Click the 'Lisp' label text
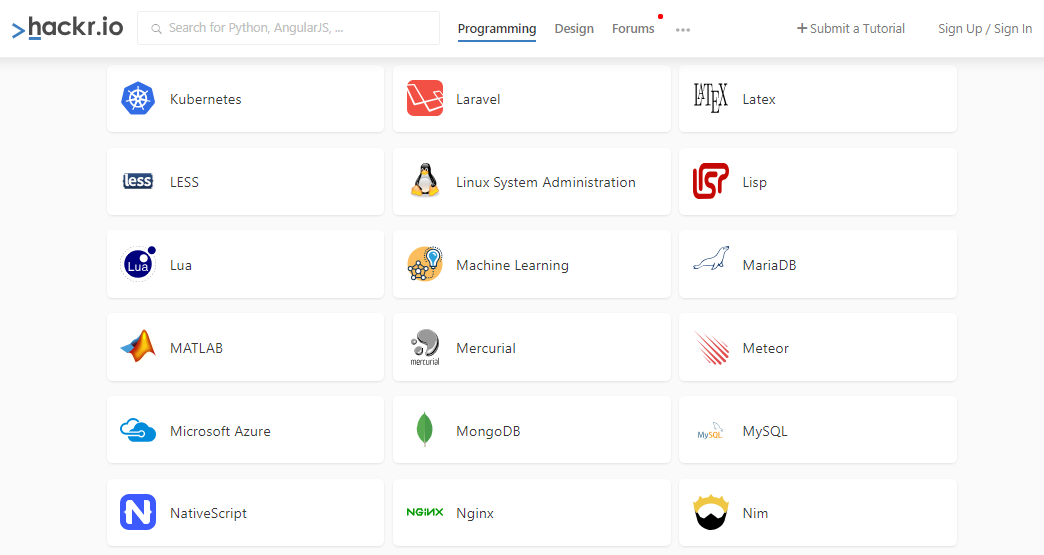Screen dimensions: 1044x555 754,182
